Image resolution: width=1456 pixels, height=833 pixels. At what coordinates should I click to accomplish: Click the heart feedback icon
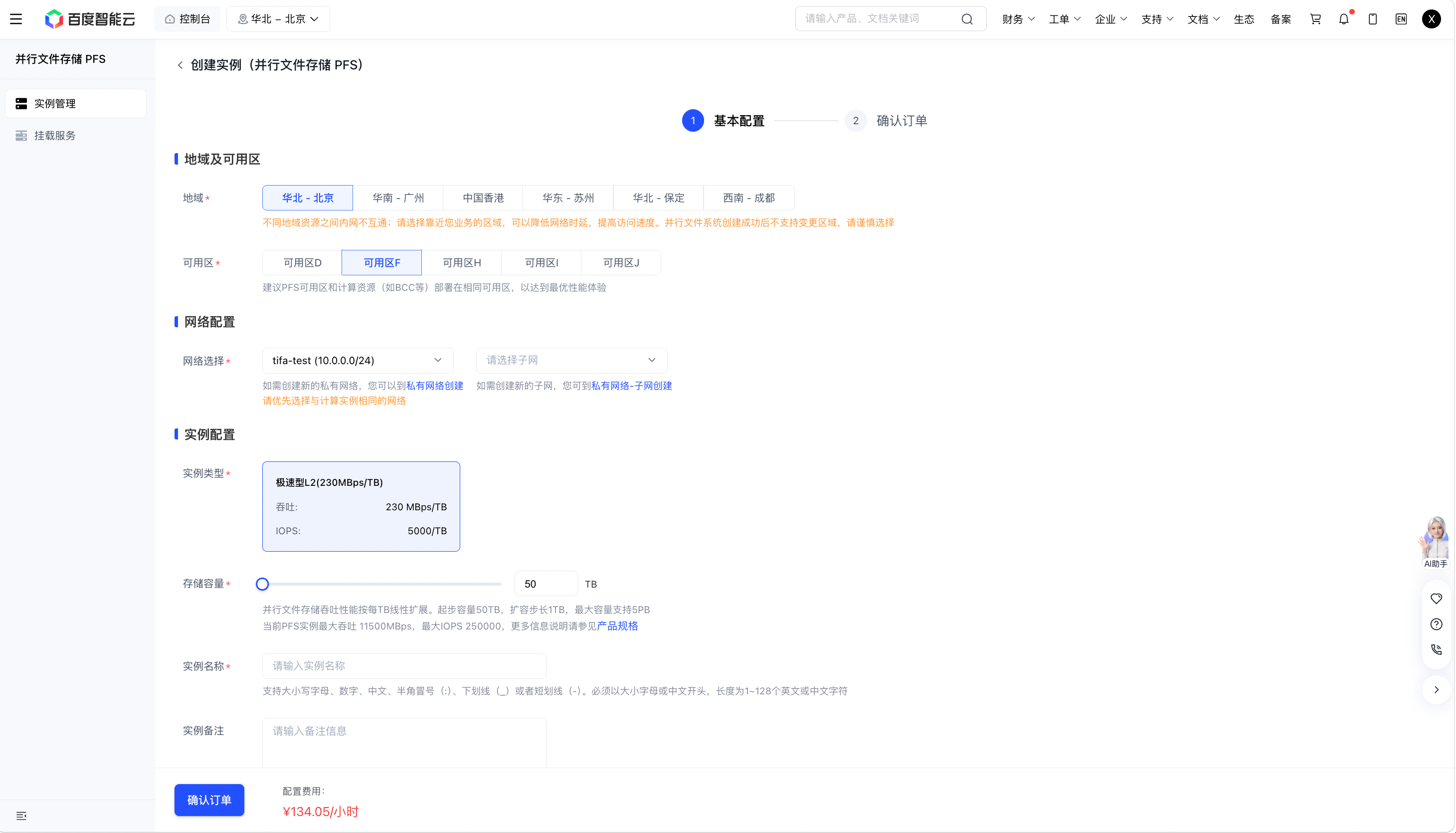(1436, 599)
